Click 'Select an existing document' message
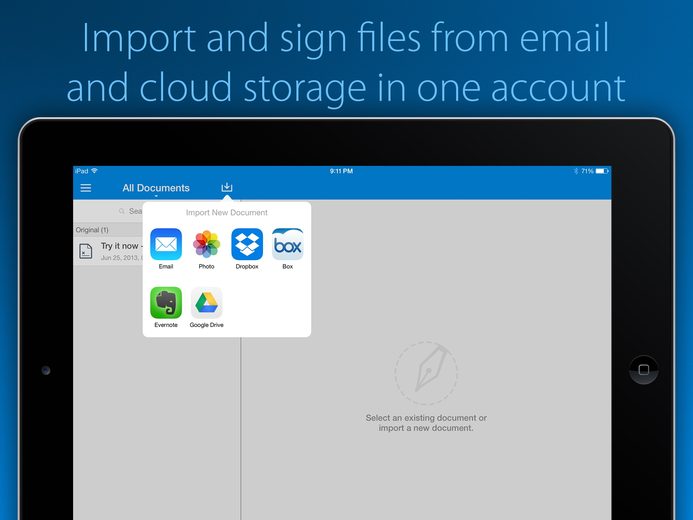The image size is (693, 520). tap(426, 423)
